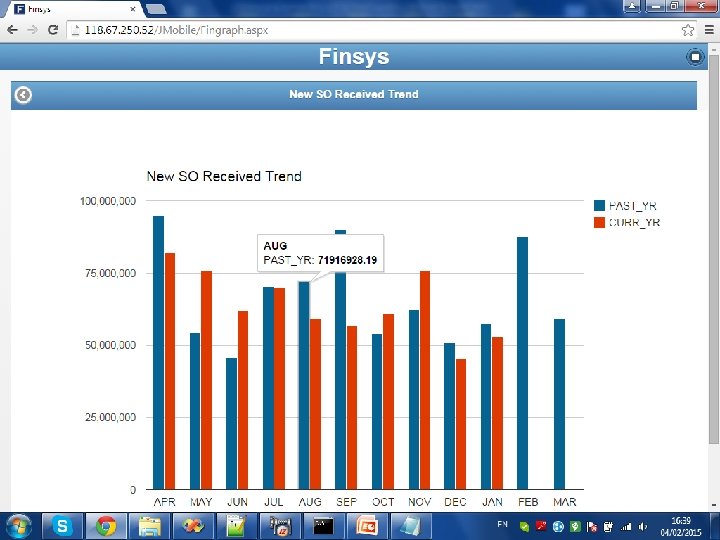
Task: Click the FEB month axis label
Action: (x=528, y=502)
